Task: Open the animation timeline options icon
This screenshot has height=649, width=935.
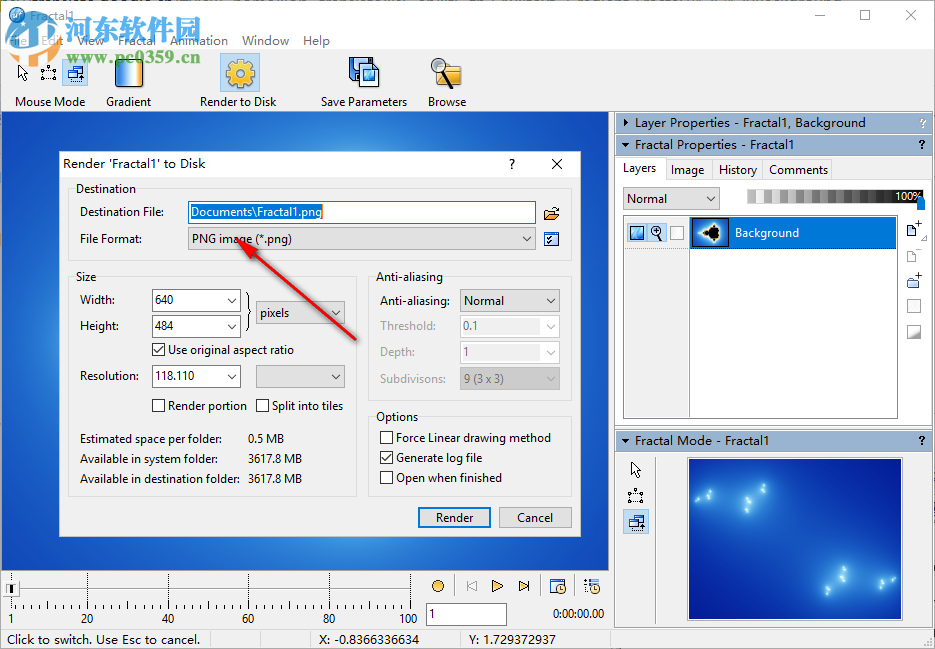Action: [x=592, y=586]
